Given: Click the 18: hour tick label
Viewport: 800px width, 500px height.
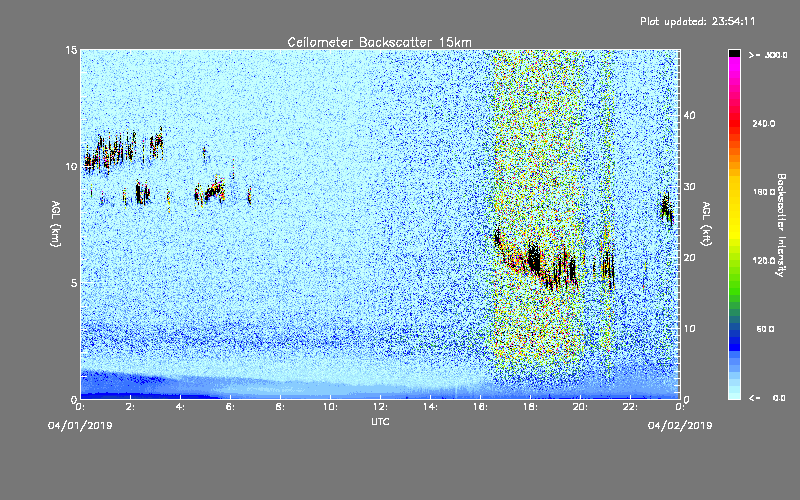Looking at the screenshot, I should [x=530, y=407].
